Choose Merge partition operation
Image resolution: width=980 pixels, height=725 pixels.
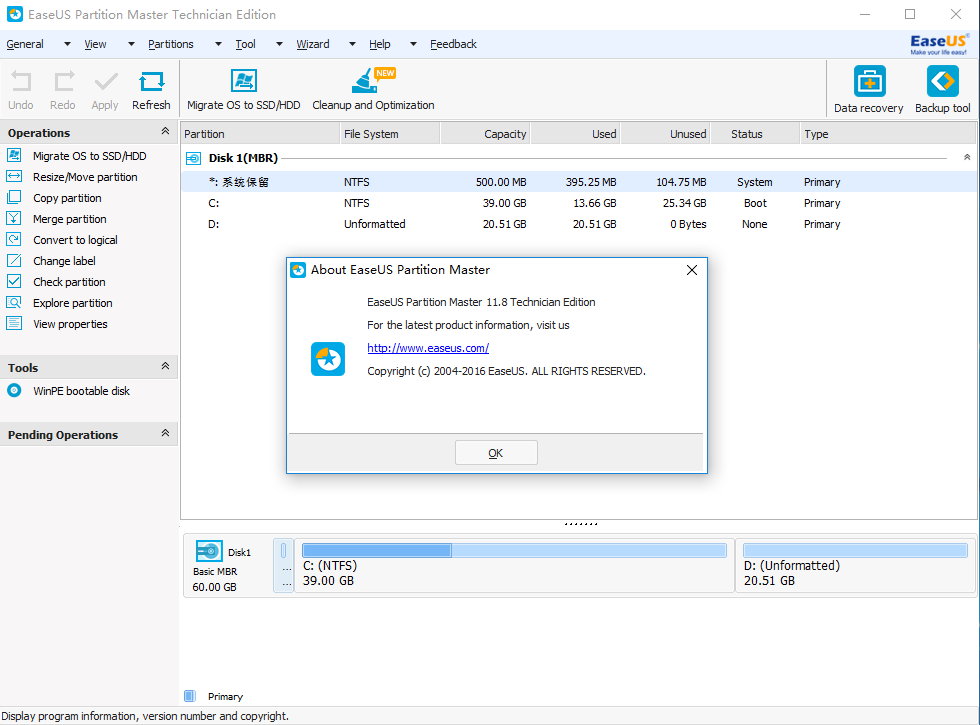(69, 219)
